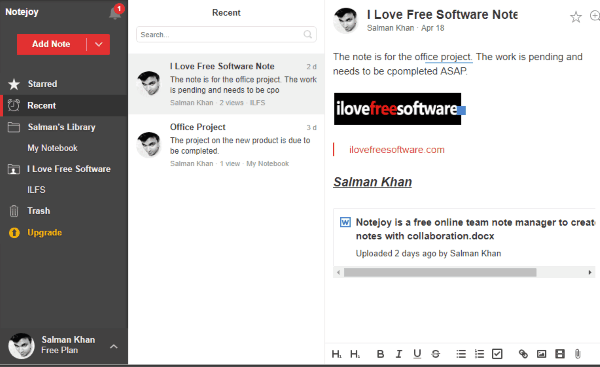Insert a bulleted list

461,354
